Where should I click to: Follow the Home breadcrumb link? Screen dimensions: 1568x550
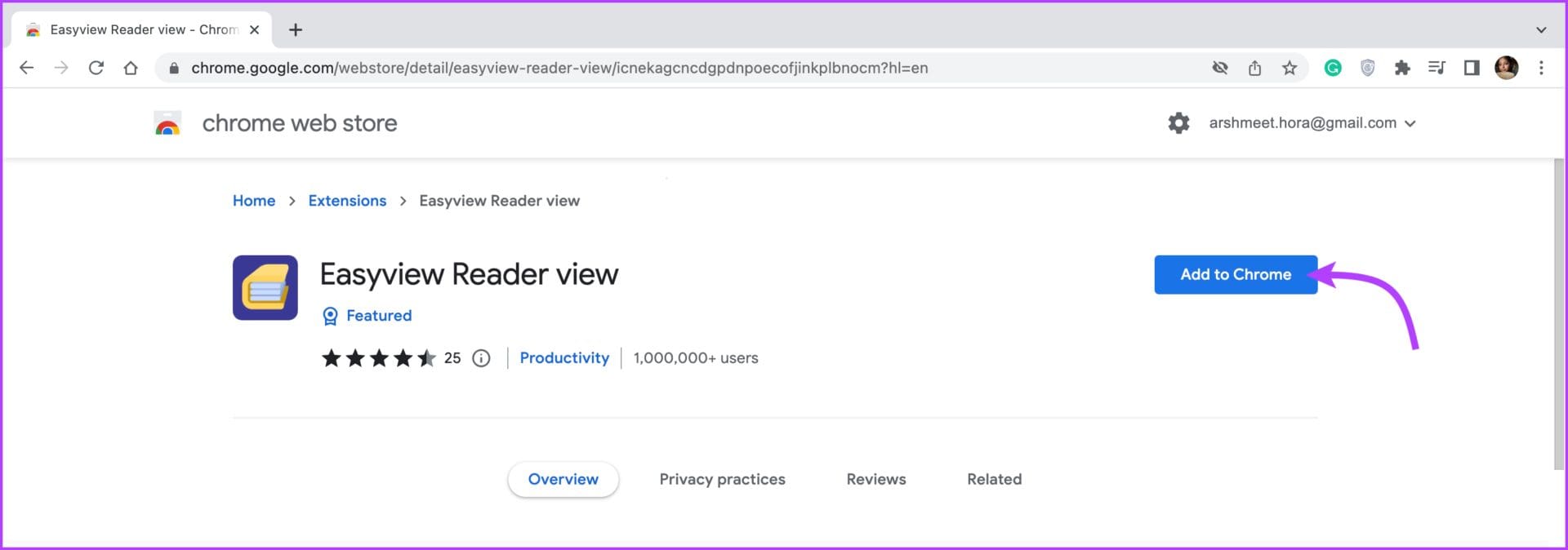click(254, 201)
